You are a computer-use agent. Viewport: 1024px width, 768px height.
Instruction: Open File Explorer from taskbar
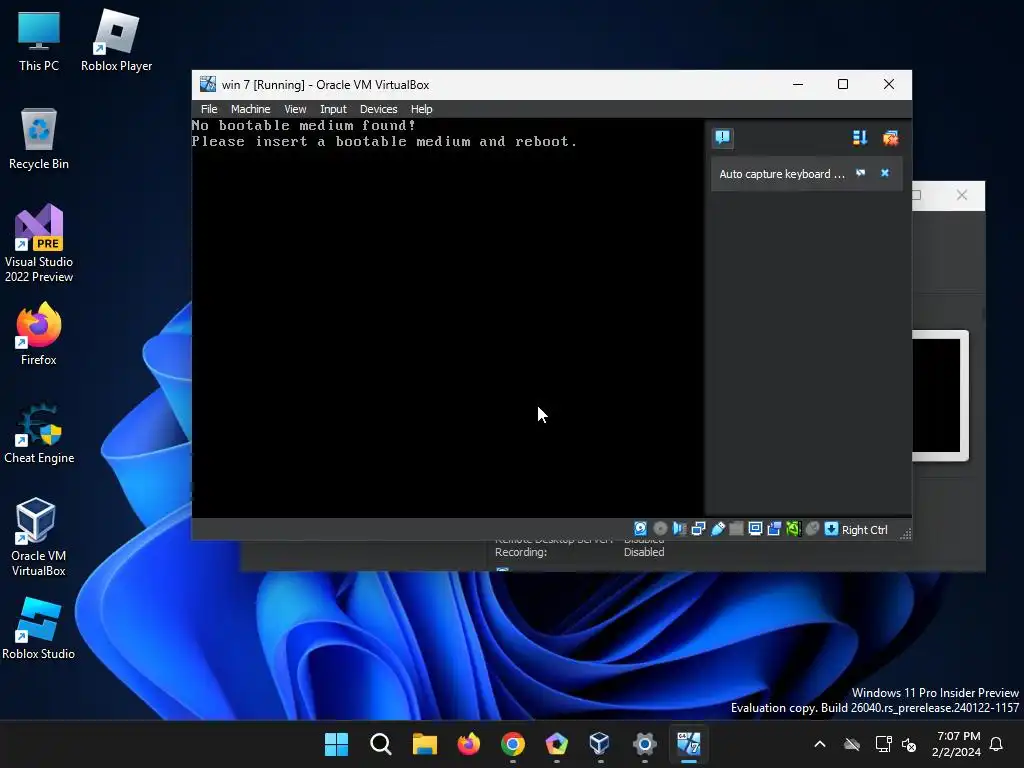[x=424, y=744]
